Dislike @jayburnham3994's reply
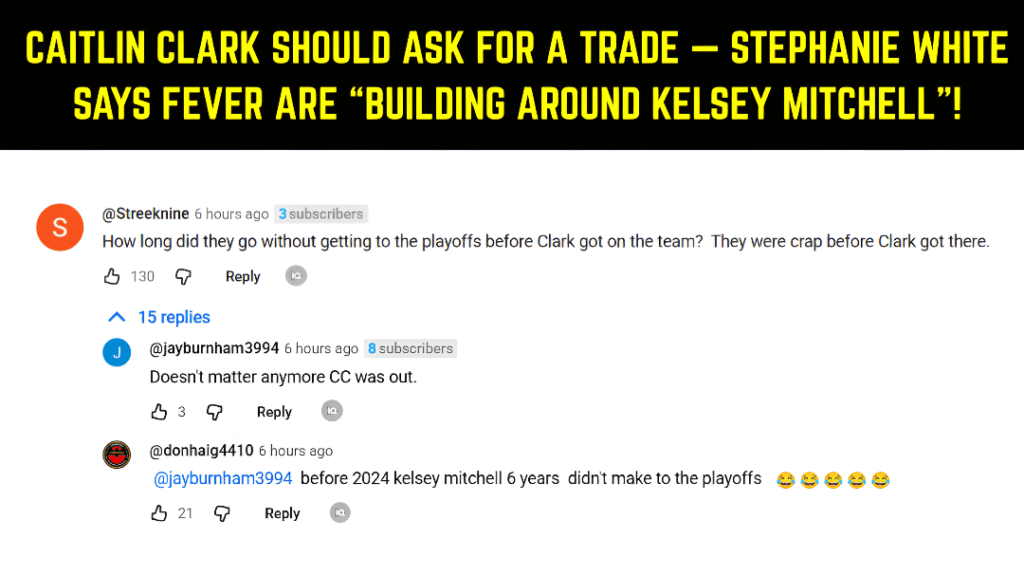 click(214, 411)
